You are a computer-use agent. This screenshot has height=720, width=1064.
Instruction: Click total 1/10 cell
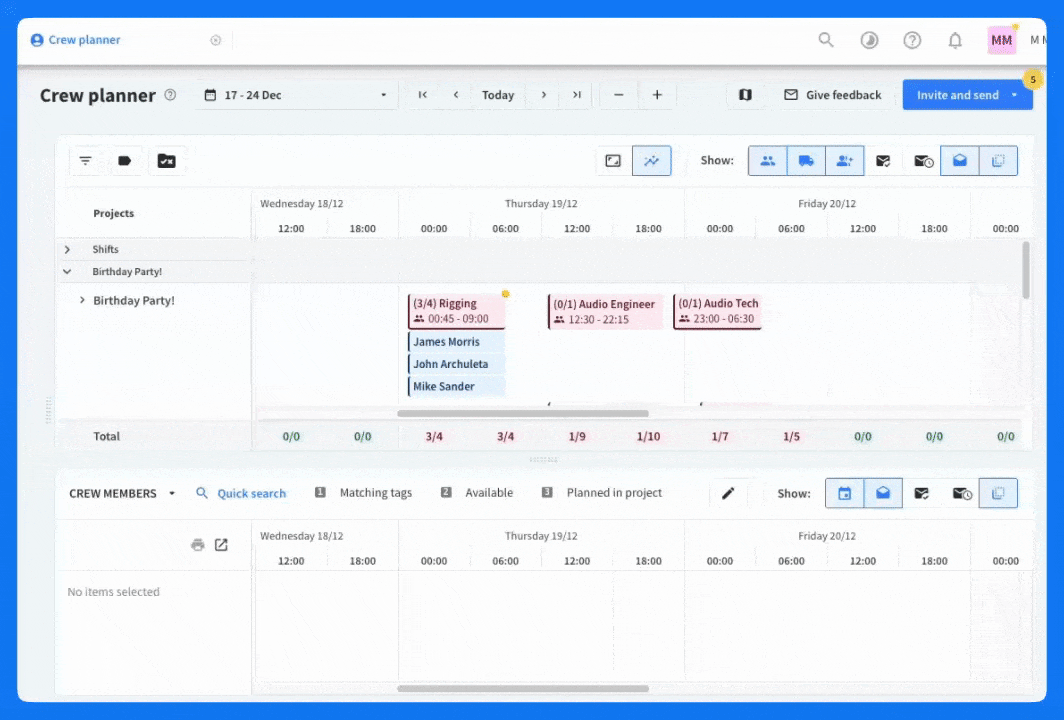coord(648,436)
